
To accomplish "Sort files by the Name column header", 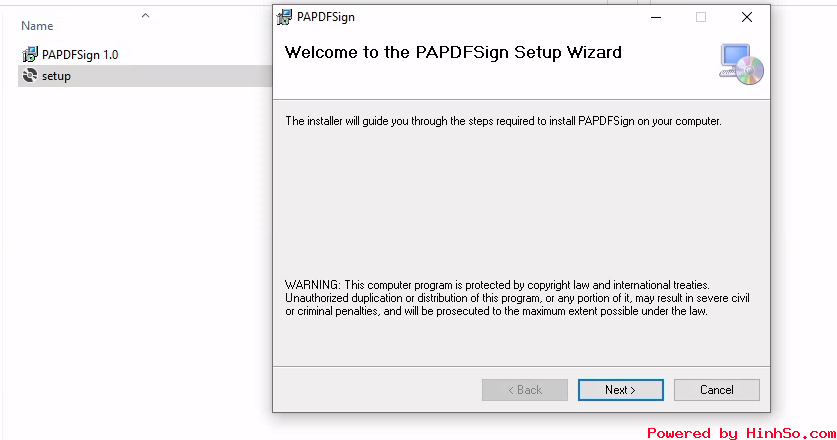I will click(37, 26).
